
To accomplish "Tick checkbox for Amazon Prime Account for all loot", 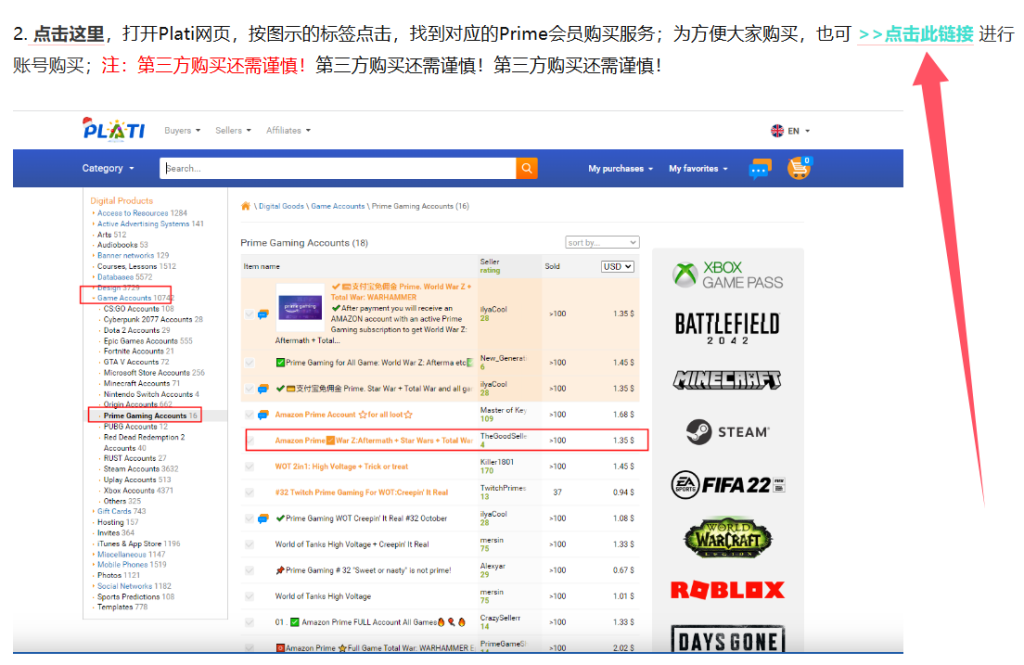I will pyautogui.click(x=249, y=415).
